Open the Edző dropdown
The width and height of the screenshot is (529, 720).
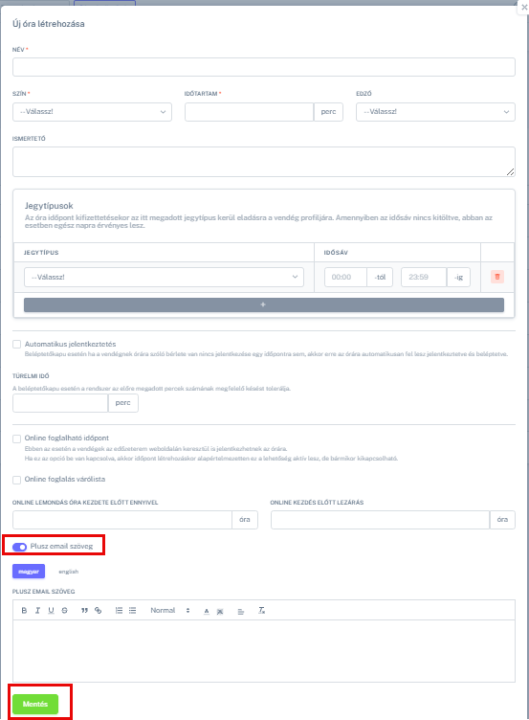point(436,112)
